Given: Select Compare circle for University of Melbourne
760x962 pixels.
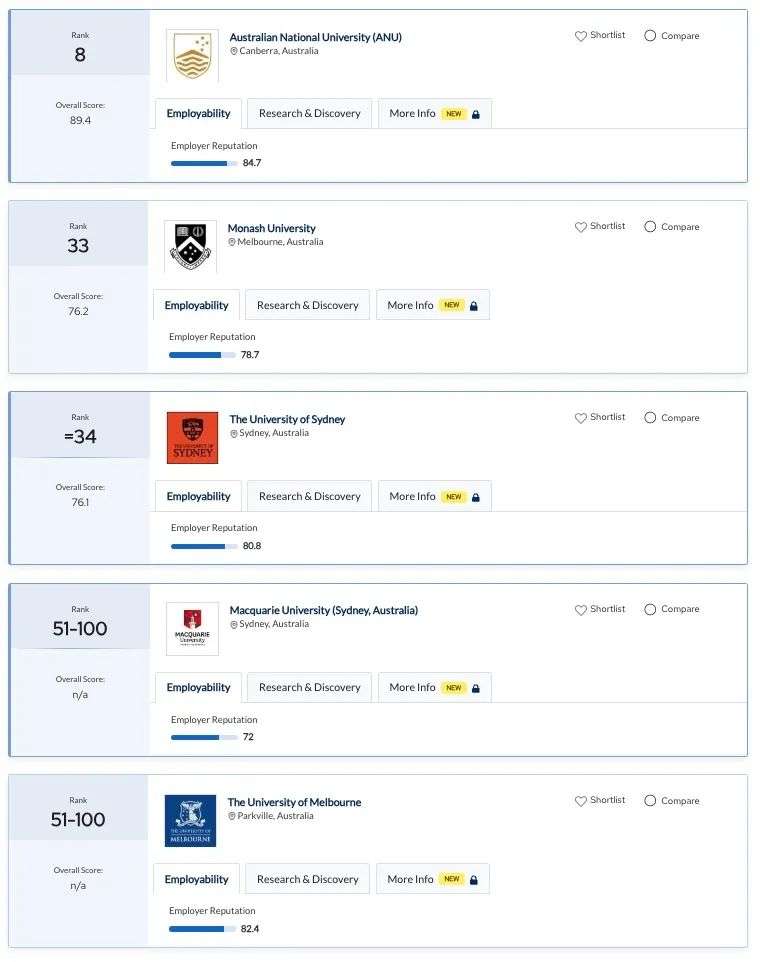Looking at the screenshot, I should tap(650, 801).
